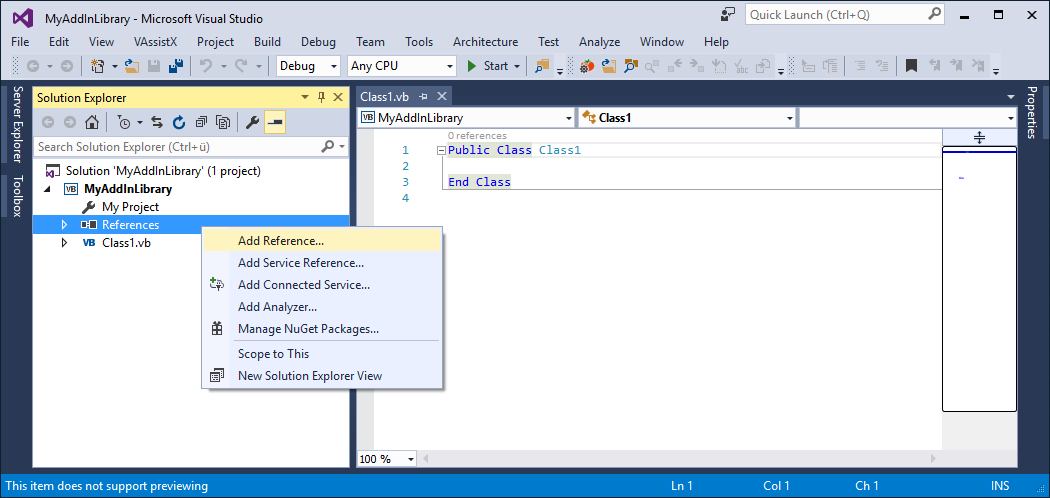The width and height of the screenshot is (1050, 498).
Task: Expand the Class1.vb node arrow
Action: [x=64, y=243]
